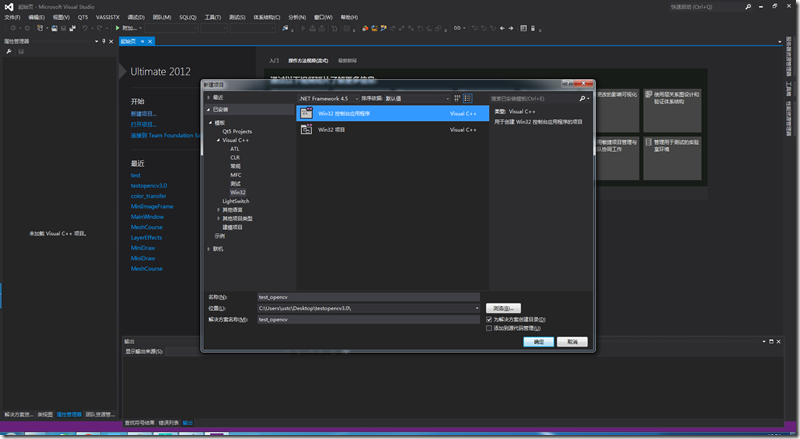This screenshot has height=439, width=800.
Task: Click the Undo toolbar icon
Action: click(x=85, y=28)
